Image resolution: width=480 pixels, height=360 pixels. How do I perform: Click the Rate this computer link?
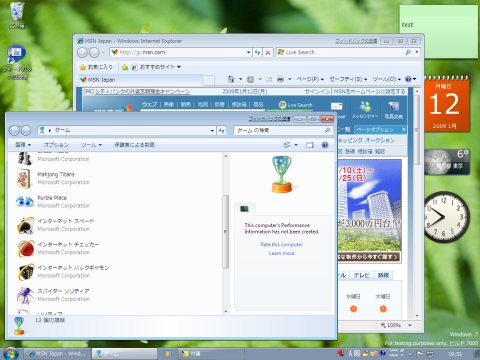[281, 244]
